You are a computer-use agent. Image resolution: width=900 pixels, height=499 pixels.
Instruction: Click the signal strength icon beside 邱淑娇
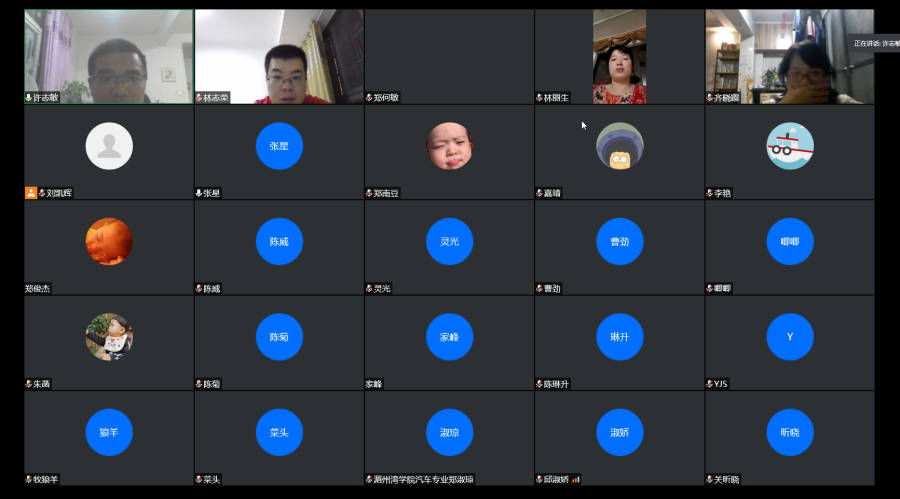point(576,479)
